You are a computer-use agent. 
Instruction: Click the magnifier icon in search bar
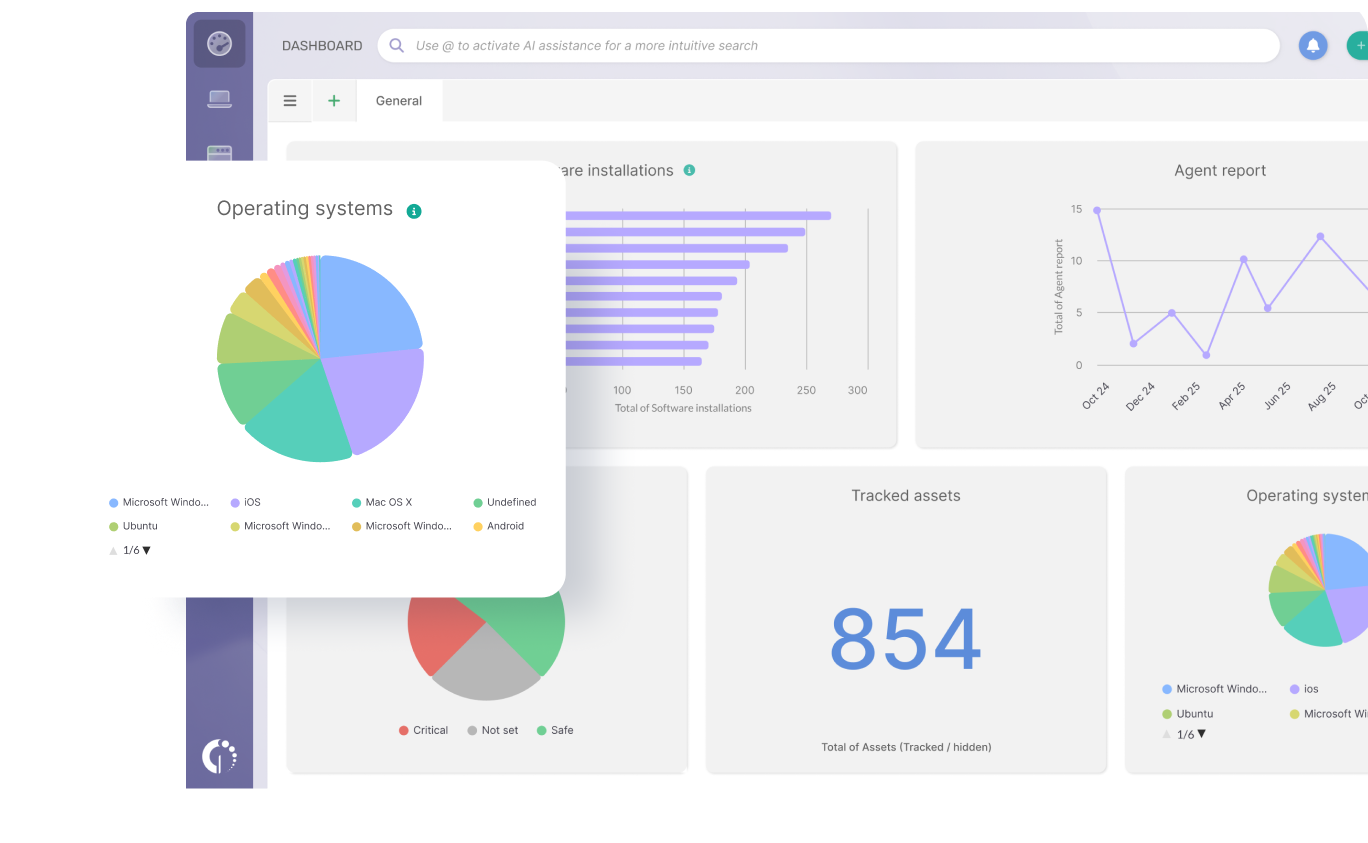pyautogui.click(x=396, y=45)
